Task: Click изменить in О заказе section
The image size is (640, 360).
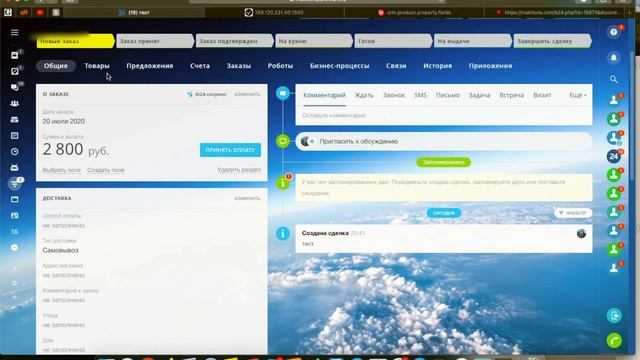Action: pyautogui.click(x=247, y=94)
